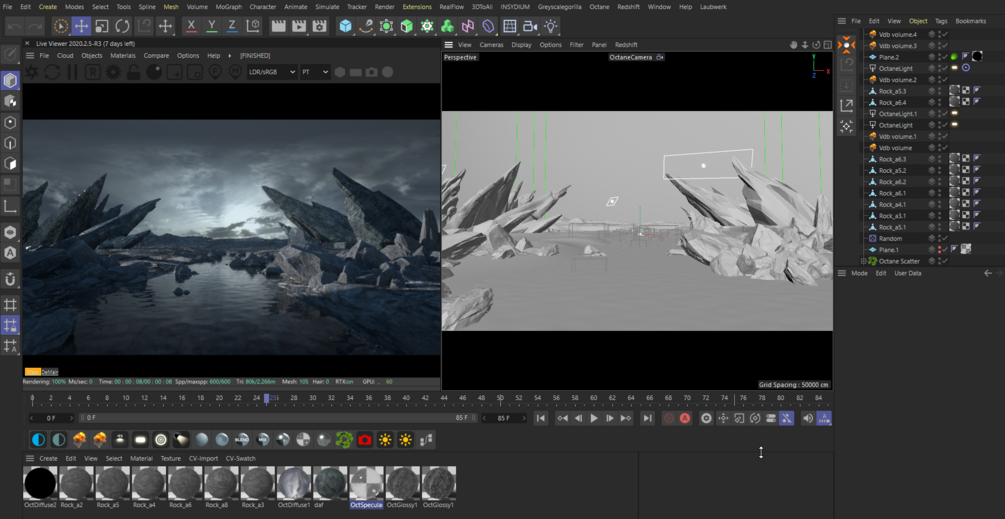Image resolution: width=1005 pixels, height=519 pixels.
Task: Select the Move tool in top toolbar
Action: 81,26
